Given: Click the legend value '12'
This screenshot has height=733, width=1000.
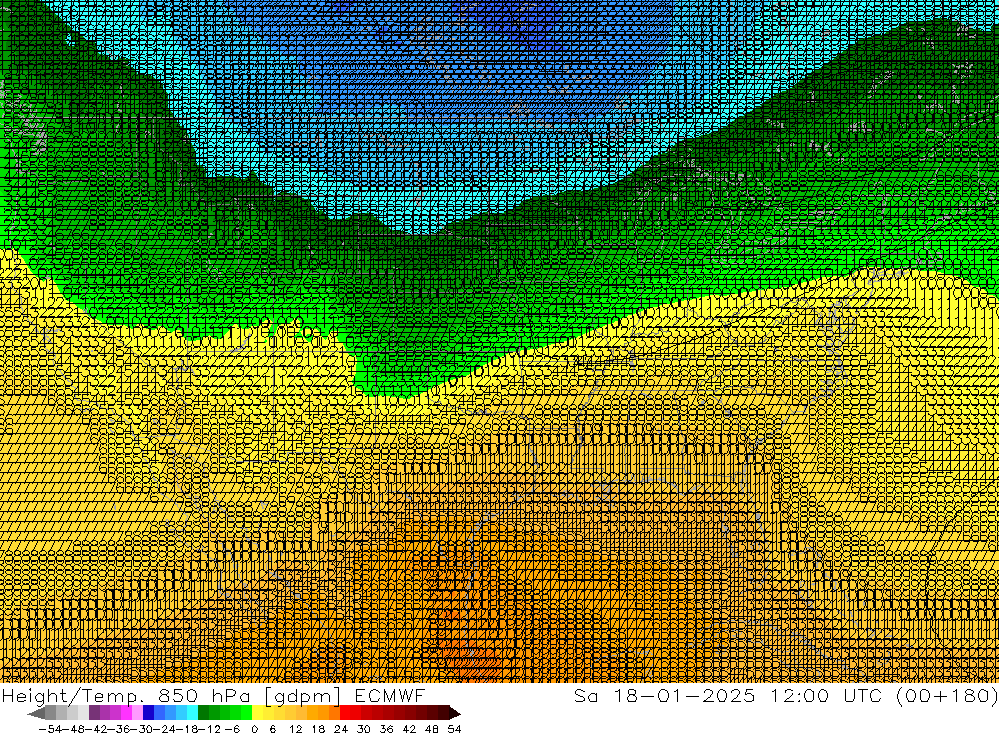Looking at the screenshot, I should [296, 729].
